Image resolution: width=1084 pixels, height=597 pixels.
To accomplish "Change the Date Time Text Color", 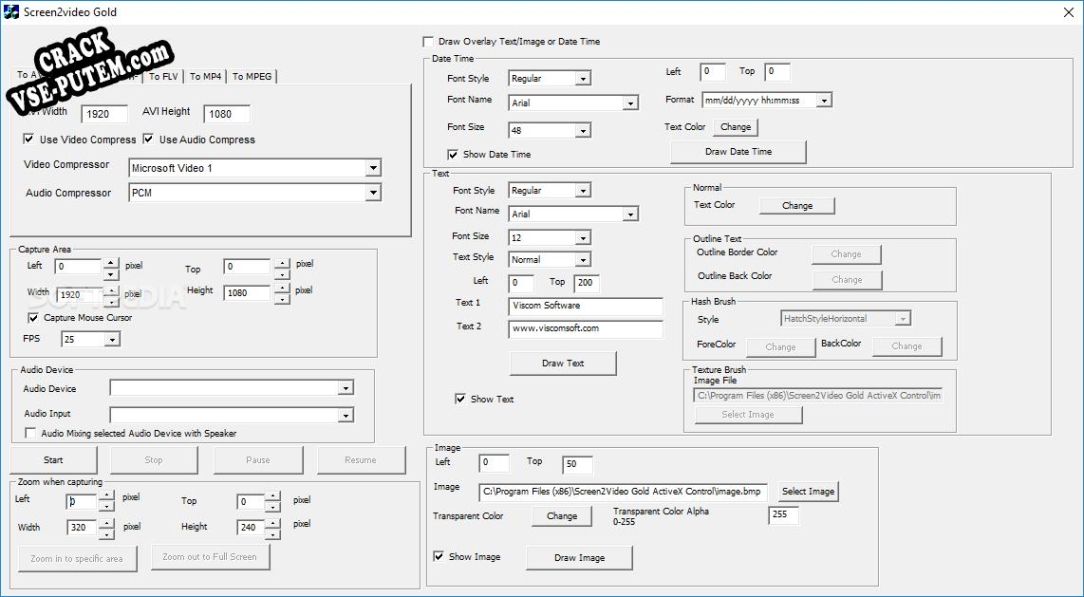I will [735, 127].
